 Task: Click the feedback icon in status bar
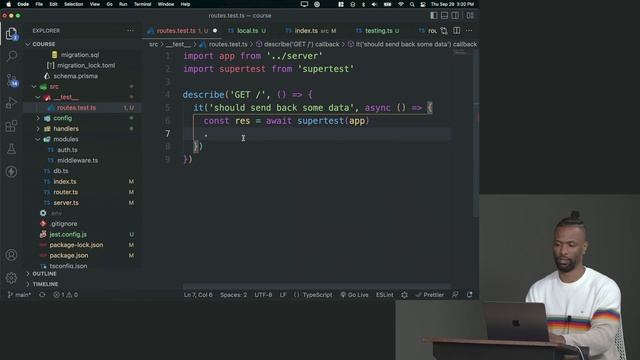(455, 295)
